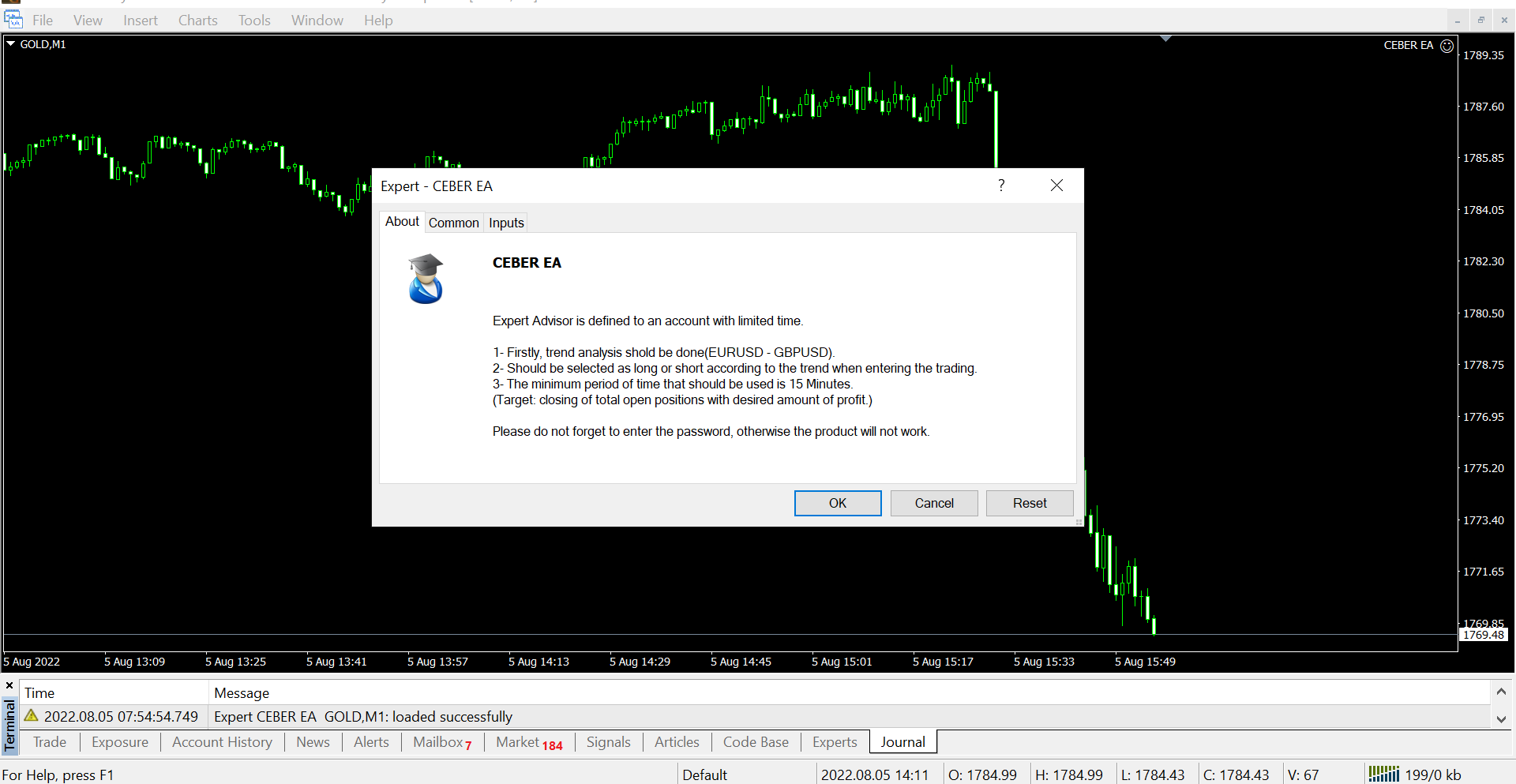The width and height of the screenshot is (1516, 784).
Task: Click the 199/0 kb traffic indicator
Action: [1432, 775]
